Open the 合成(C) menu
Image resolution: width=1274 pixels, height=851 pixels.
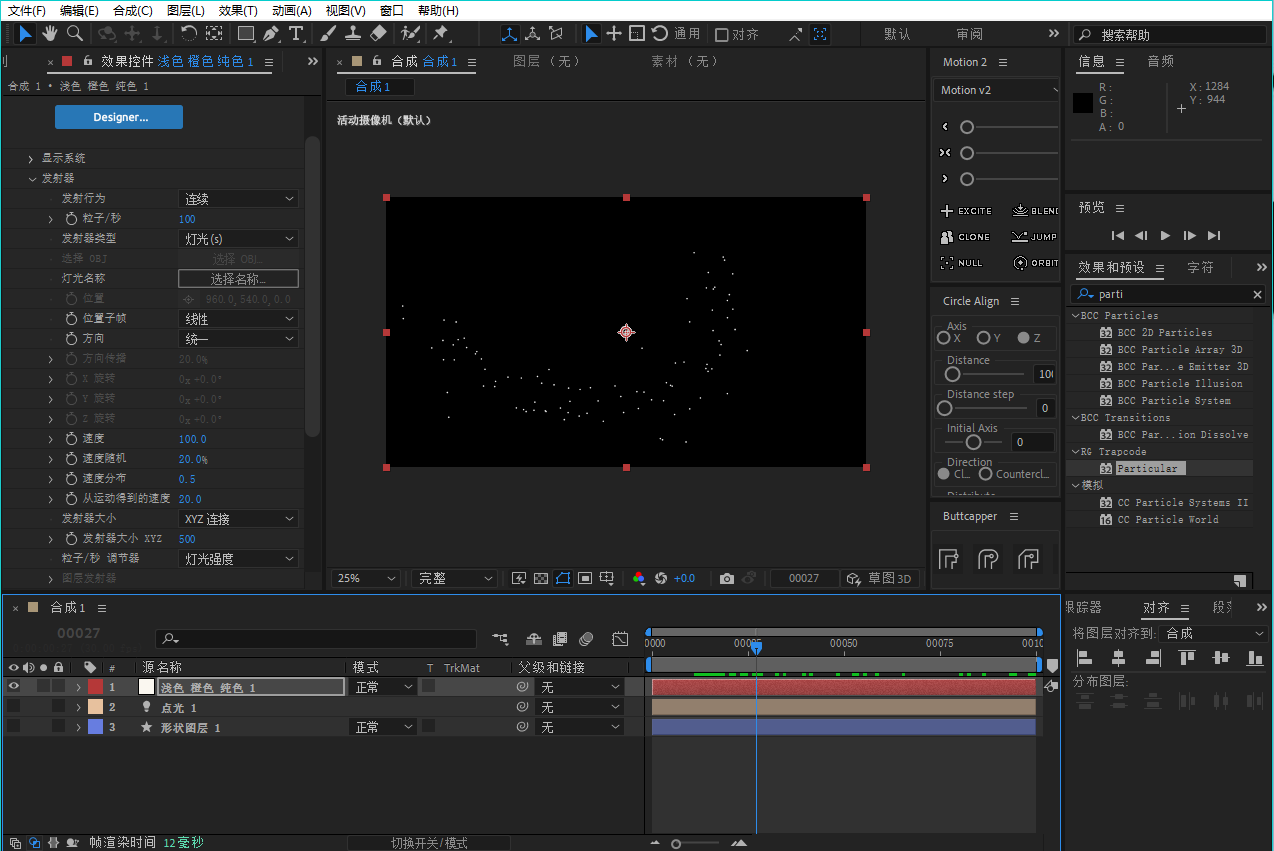click(x=133, y=10)
